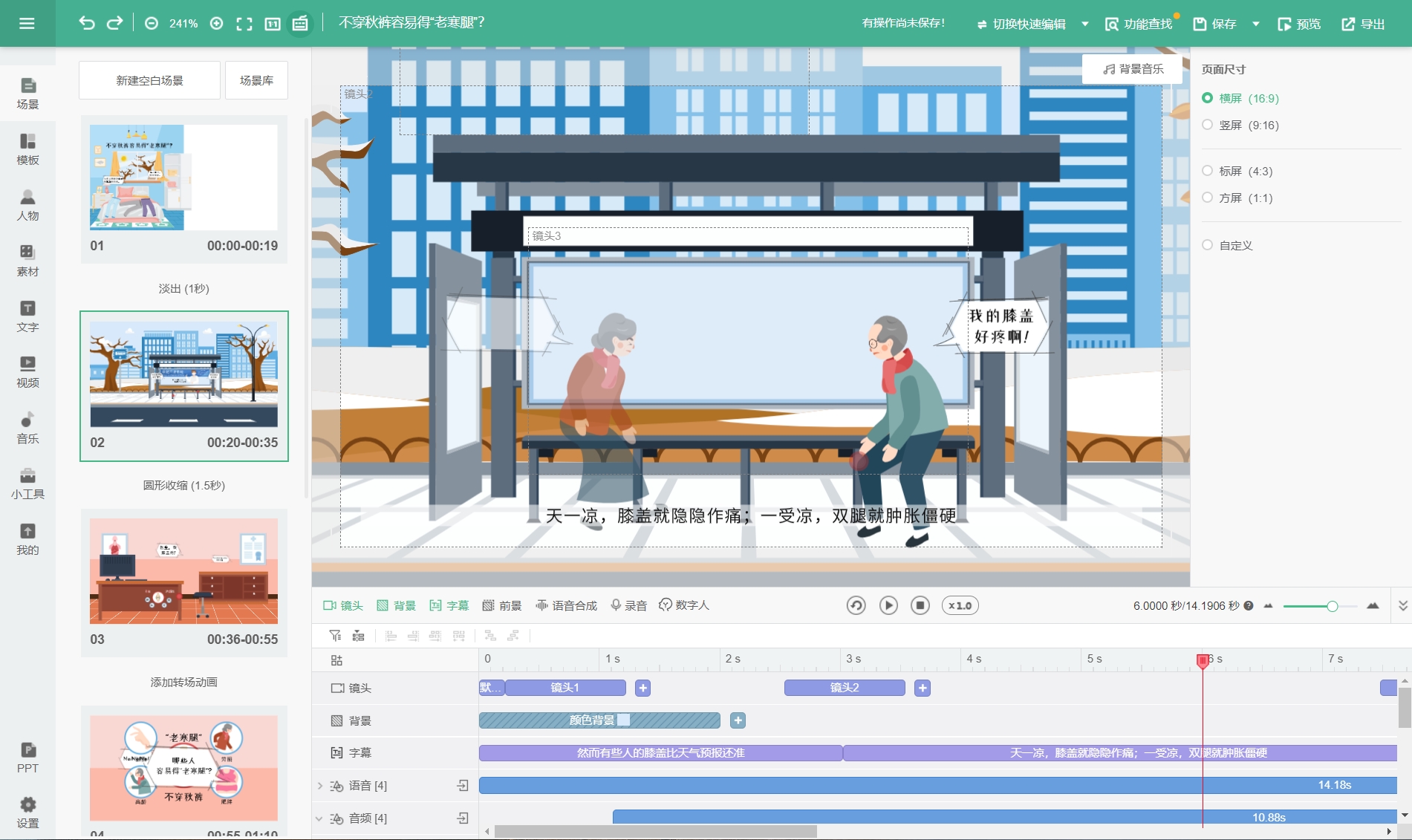
Task: Replay the scene from the start with loop icon
Action: pos(856,605)
